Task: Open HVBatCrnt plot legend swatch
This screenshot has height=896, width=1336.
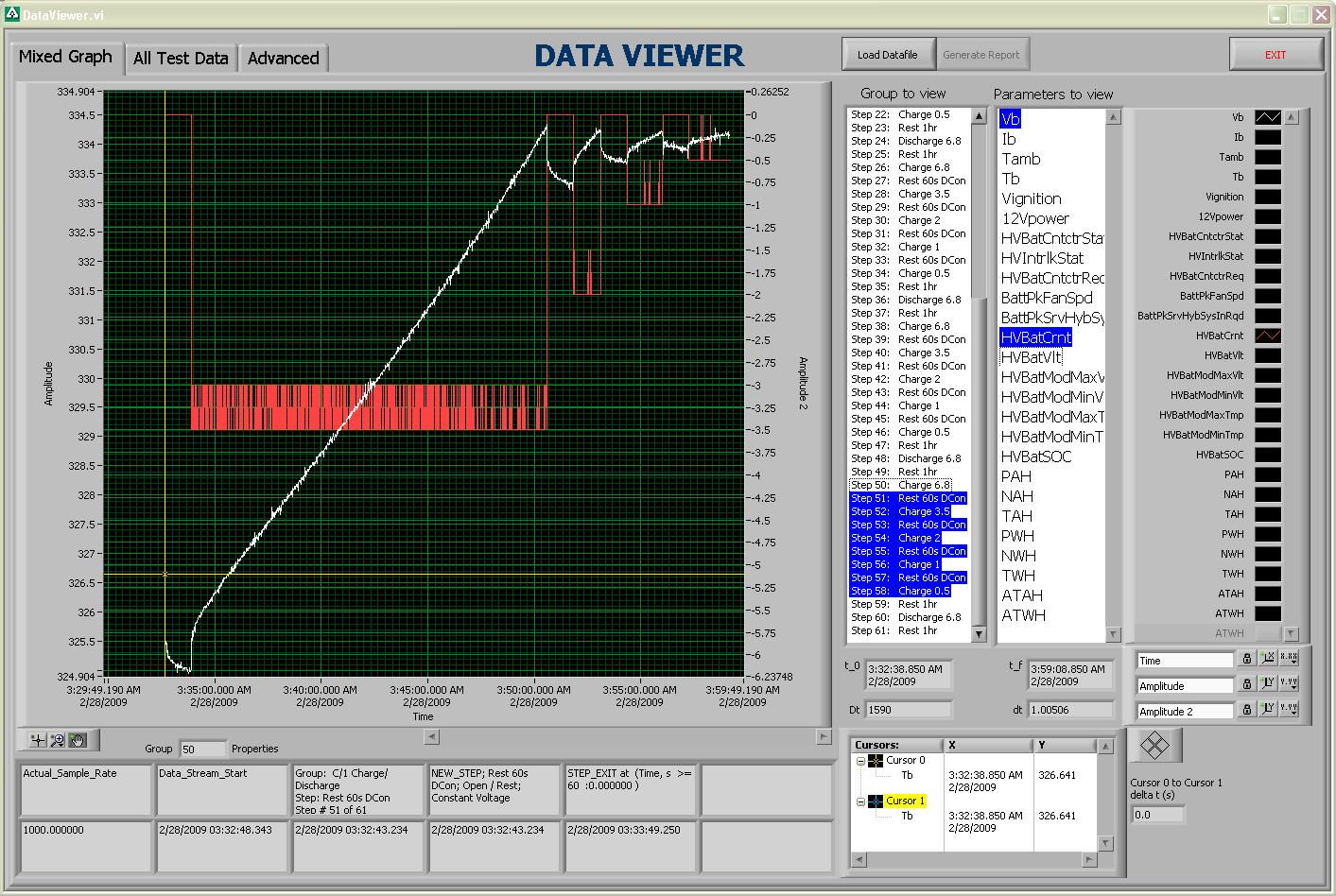Action: coord(1267,336)
